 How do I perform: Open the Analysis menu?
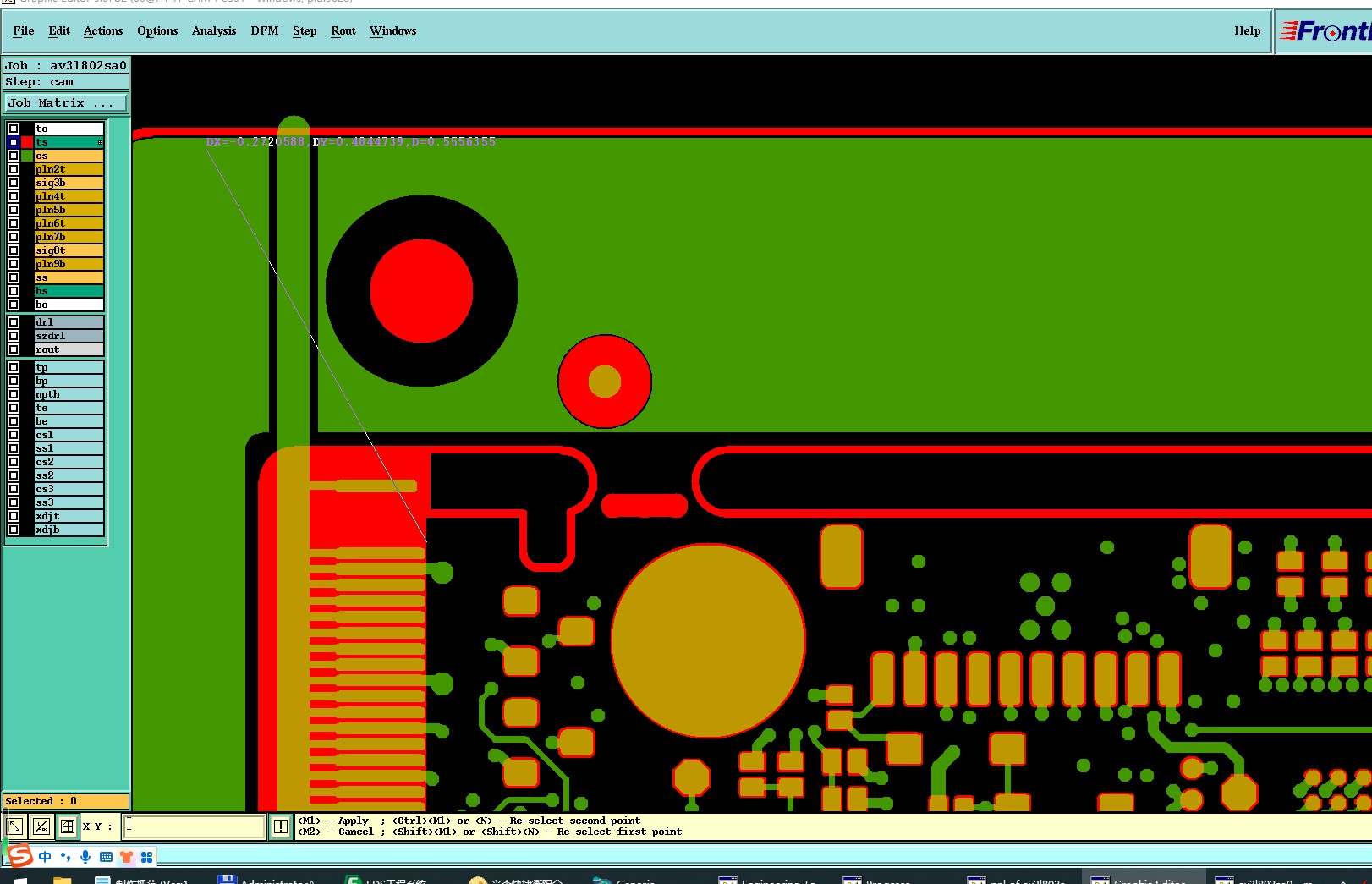click(x=214, y=30)
